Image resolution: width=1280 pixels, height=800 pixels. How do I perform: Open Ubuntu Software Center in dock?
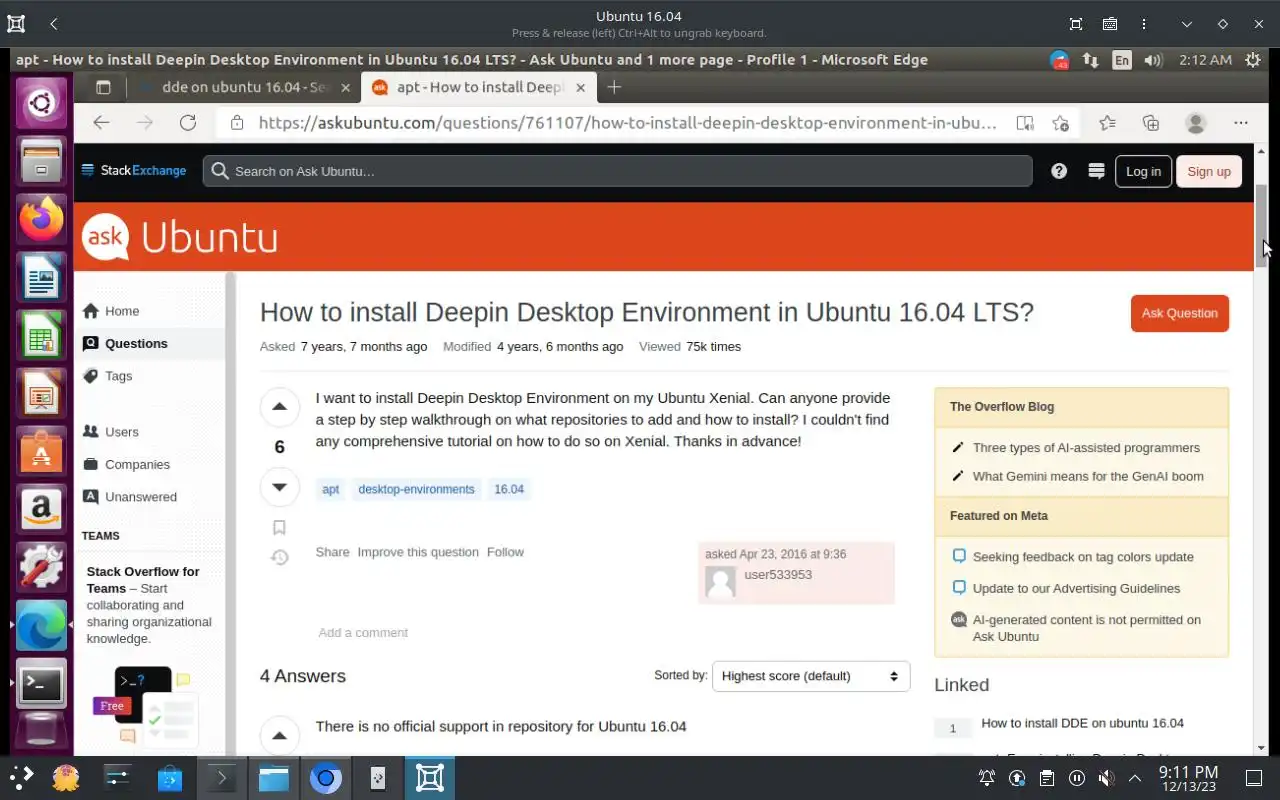[41, 451]
